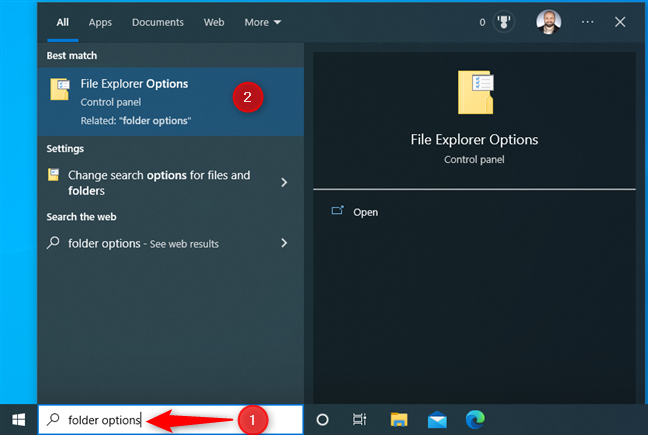Click the Control panel label in preview pane
Image resolution: width=648 pixels, height=435 pixels.
pyautogui.click(x=474, y=159)
